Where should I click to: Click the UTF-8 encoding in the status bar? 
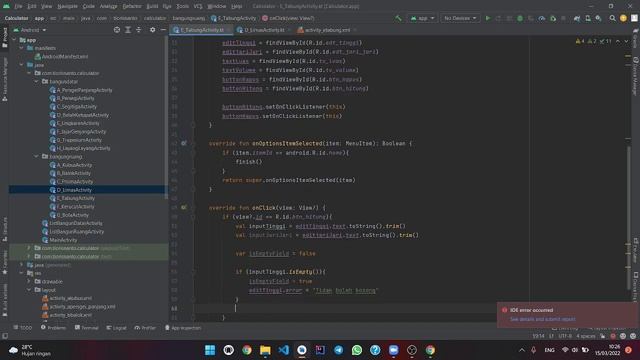pos(565,336)
